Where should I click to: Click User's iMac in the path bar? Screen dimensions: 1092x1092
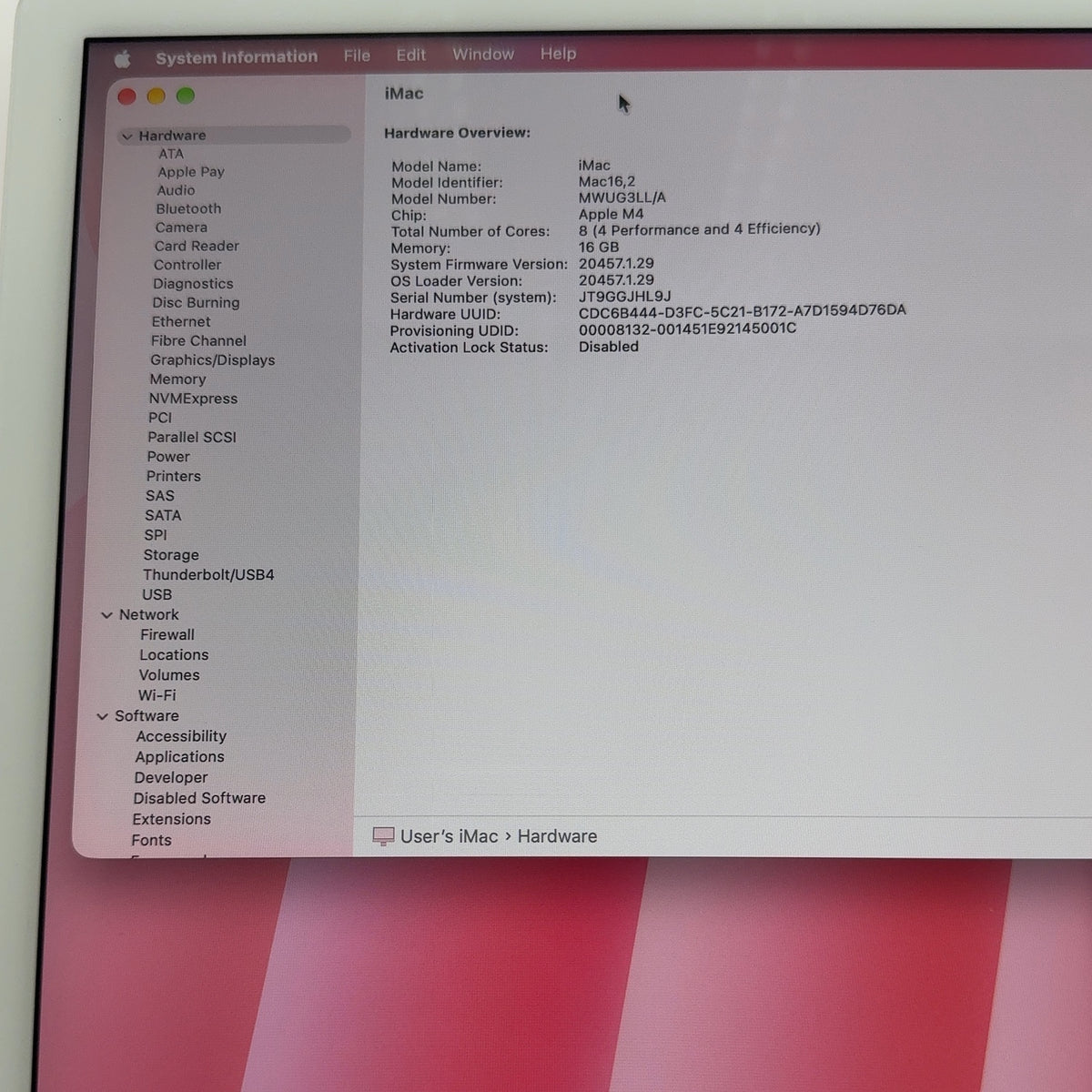click(450, 836)
